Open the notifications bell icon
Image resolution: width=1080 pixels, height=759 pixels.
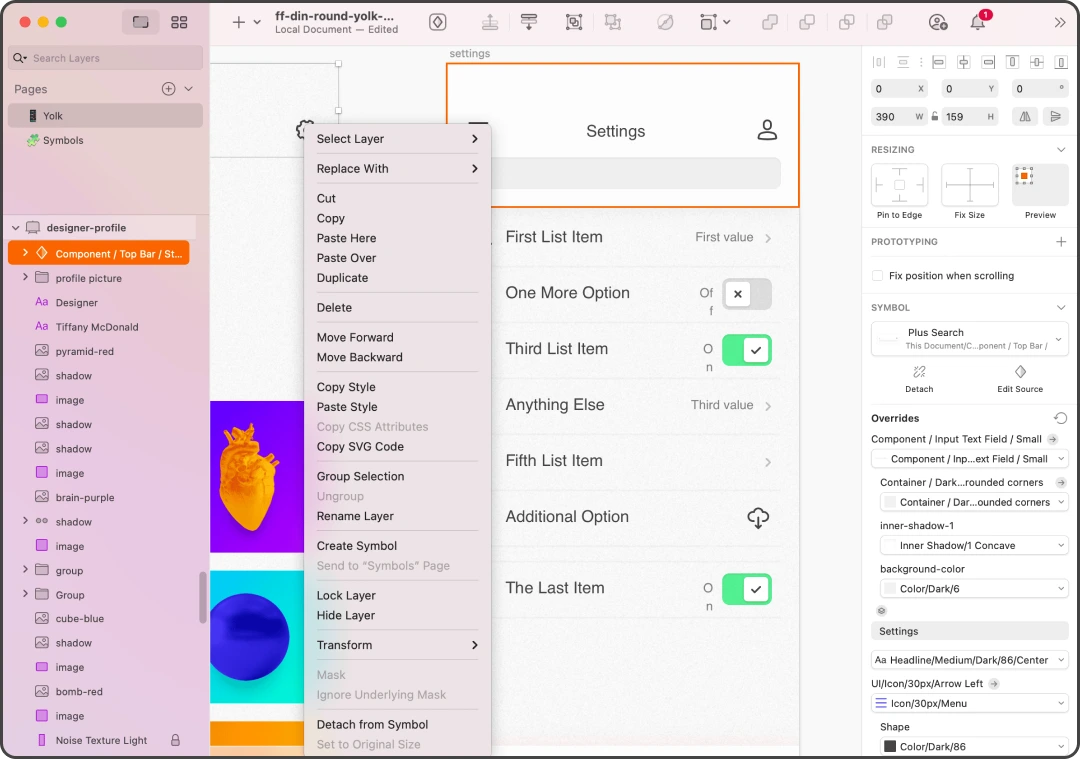tap(977, 22)
